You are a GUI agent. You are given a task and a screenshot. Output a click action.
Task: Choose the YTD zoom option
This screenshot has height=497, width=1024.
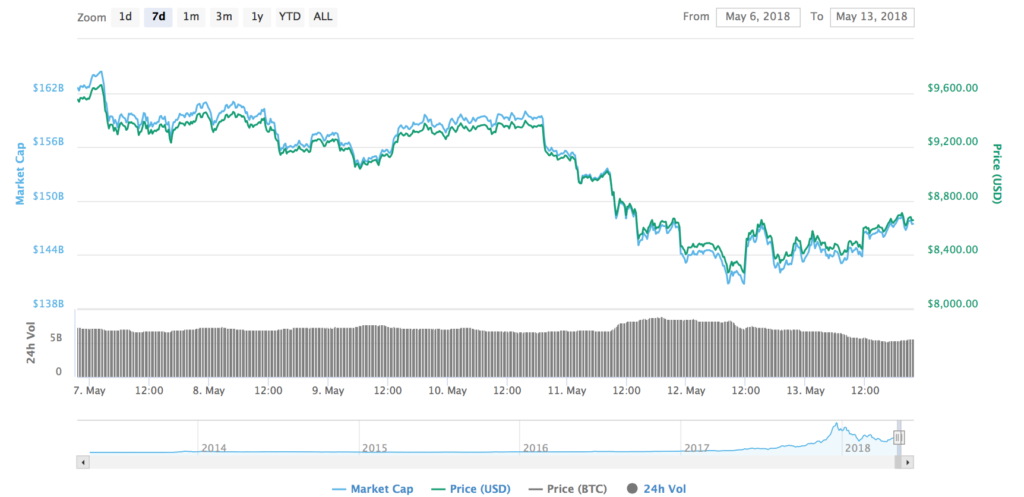click(x=289, y=17)
